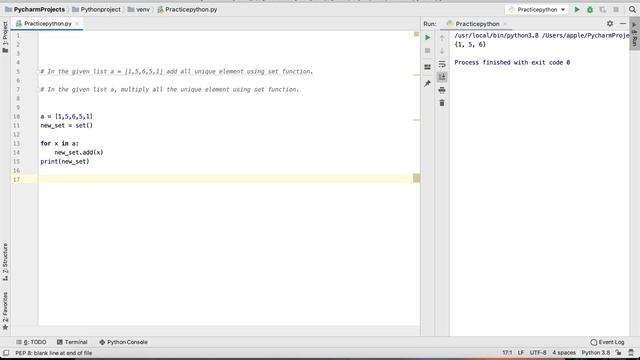This screenshot has height=360, width=640.
Task: Restore layout in the Run panel
Action: pos(427,67)
